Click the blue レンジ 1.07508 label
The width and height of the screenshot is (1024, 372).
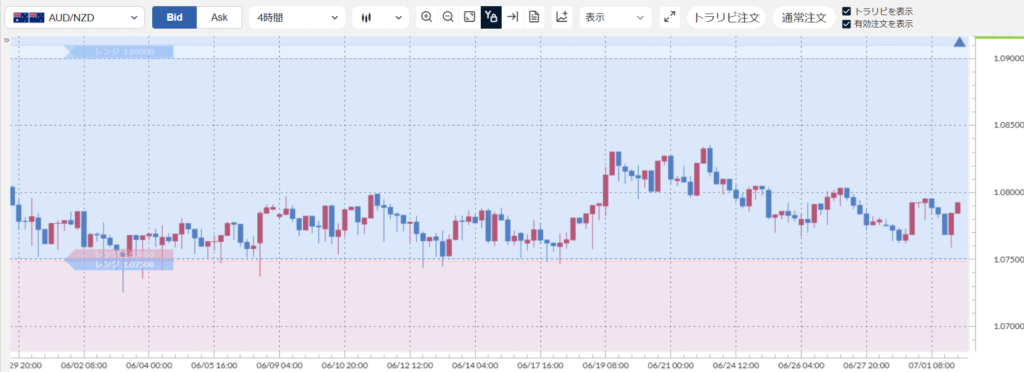tap(120, 265)
